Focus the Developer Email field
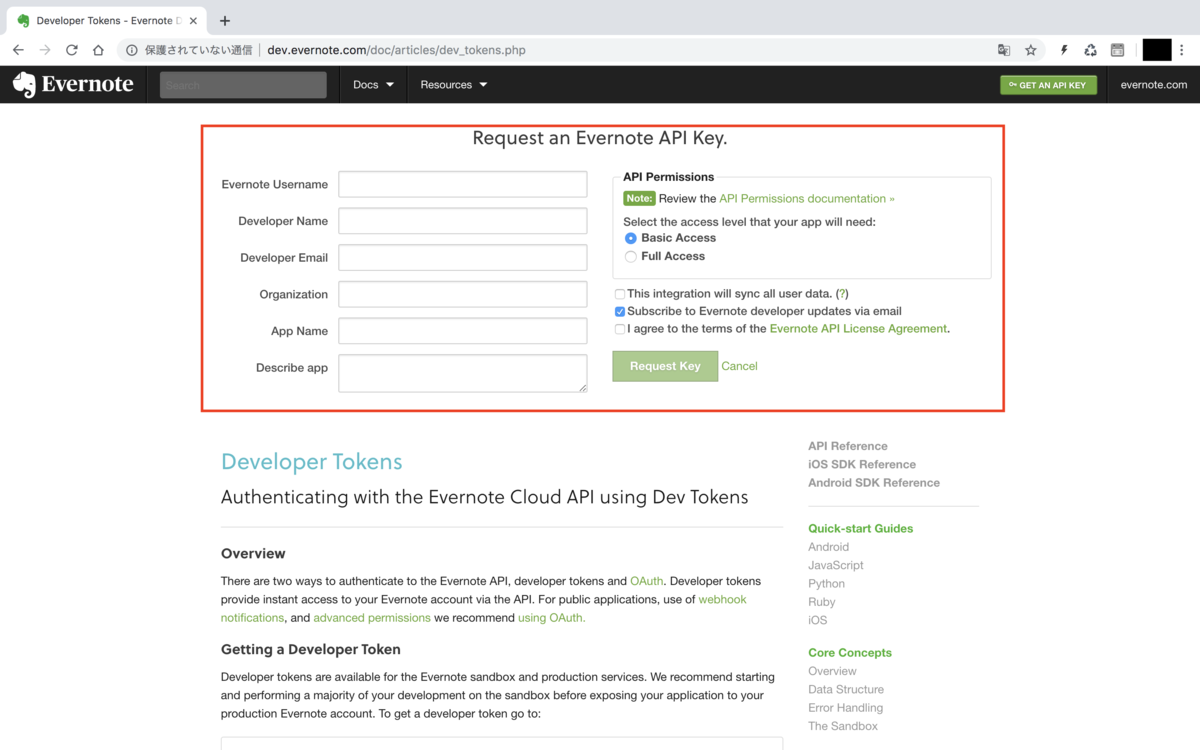 [x=463, y=258]
